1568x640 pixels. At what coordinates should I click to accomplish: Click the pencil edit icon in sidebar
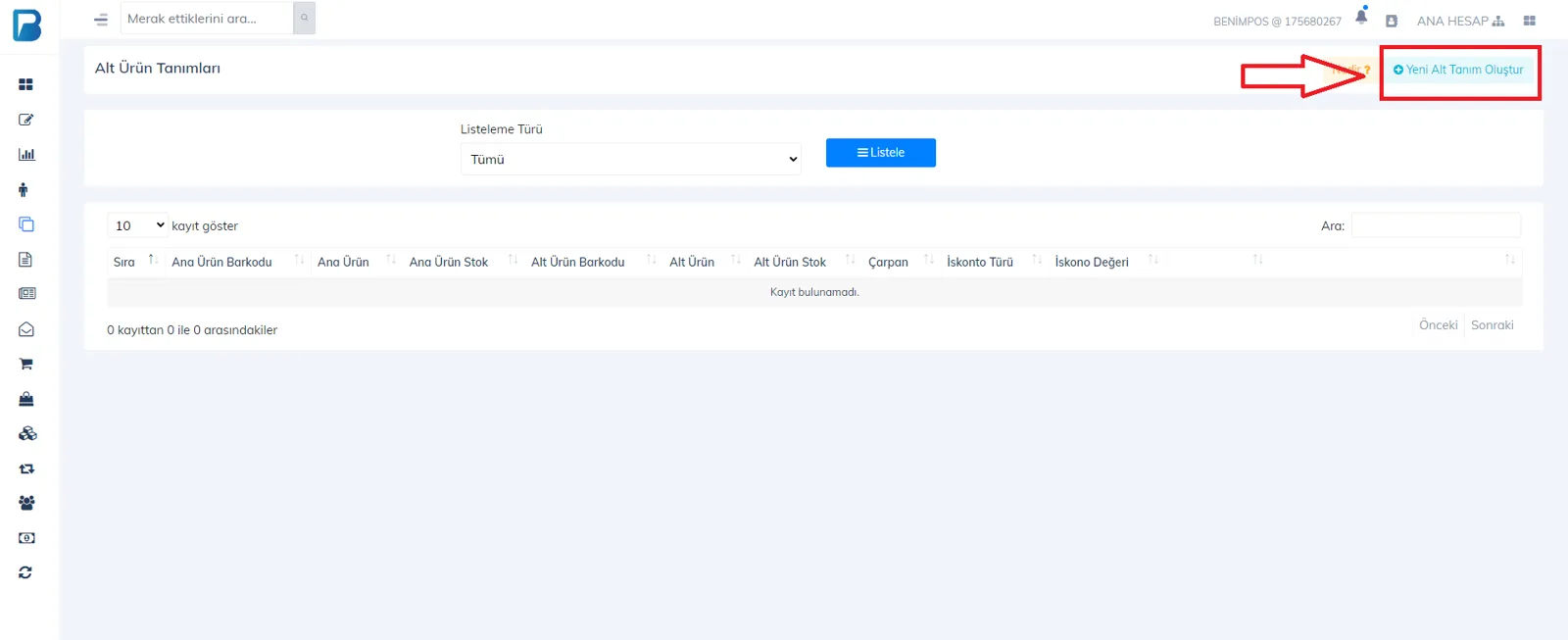point(25,120)
